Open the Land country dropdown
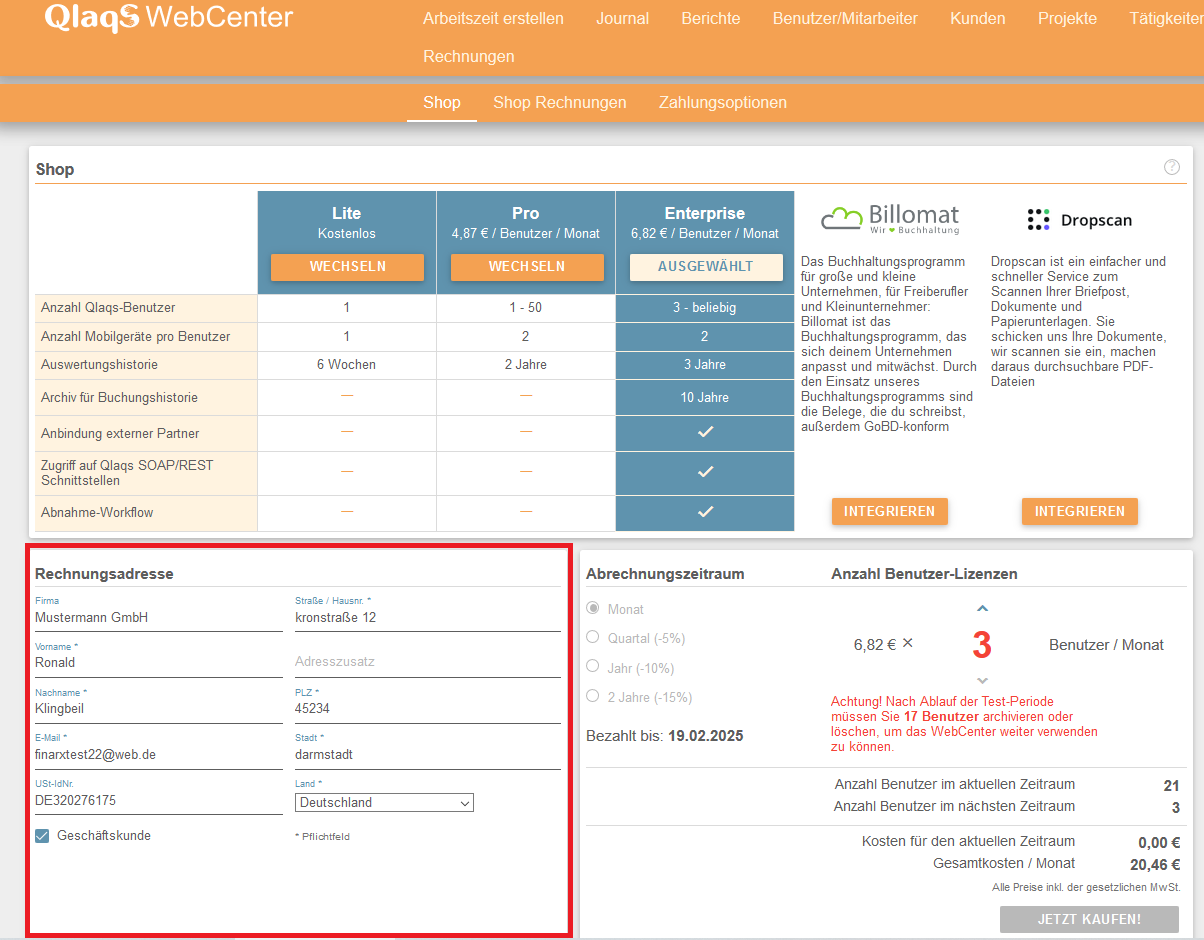This screenshot has height=940, width=1204. coord(384,802)
